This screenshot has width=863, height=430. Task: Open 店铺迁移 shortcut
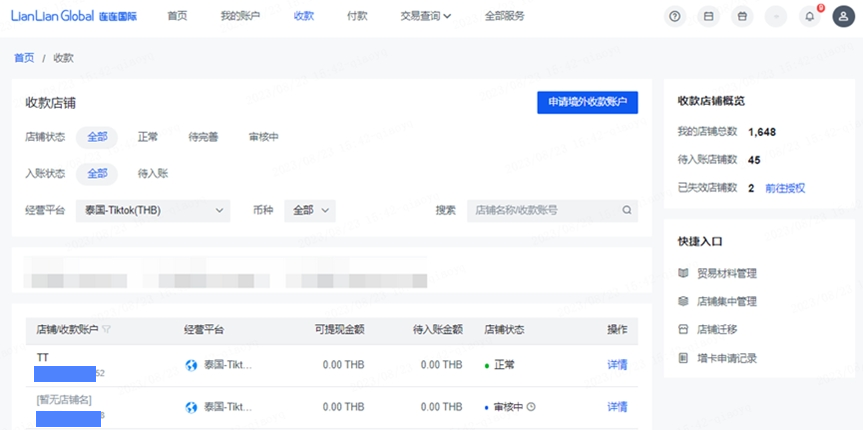tap(717, 330)
